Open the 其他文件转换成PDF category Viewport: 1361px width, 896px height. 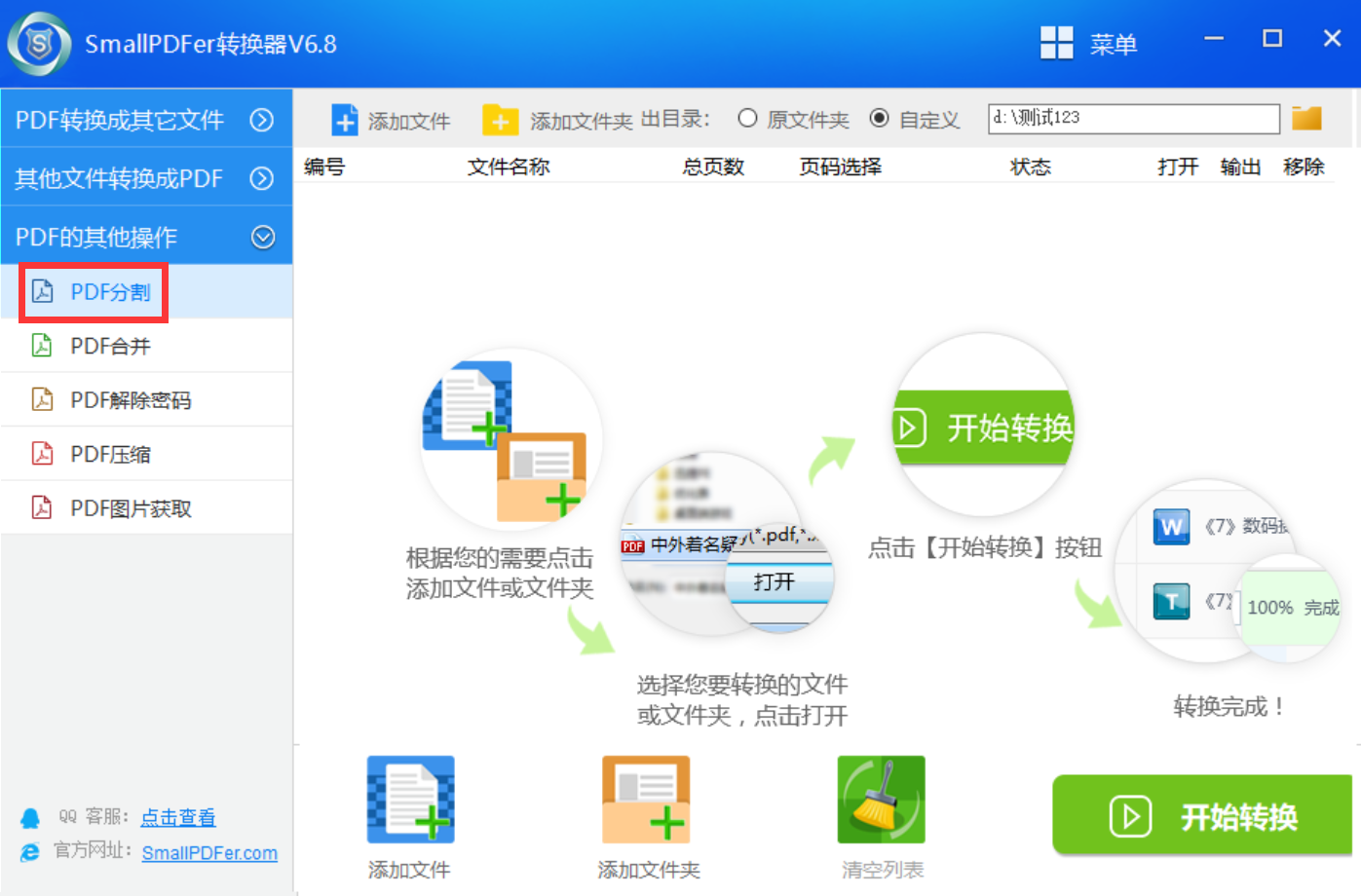146,177
